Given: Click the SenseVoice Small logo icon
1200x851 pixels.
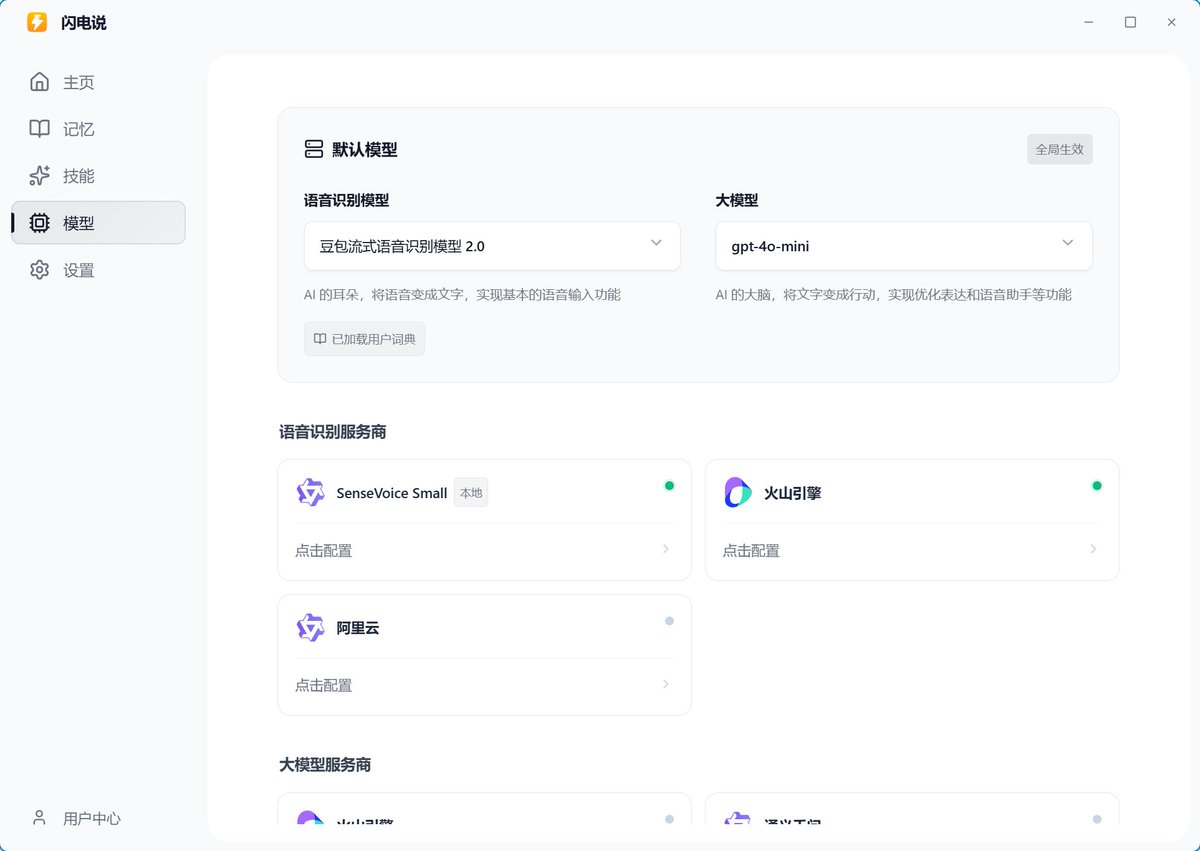Looking at the screenshot, I should pos(311,492).
